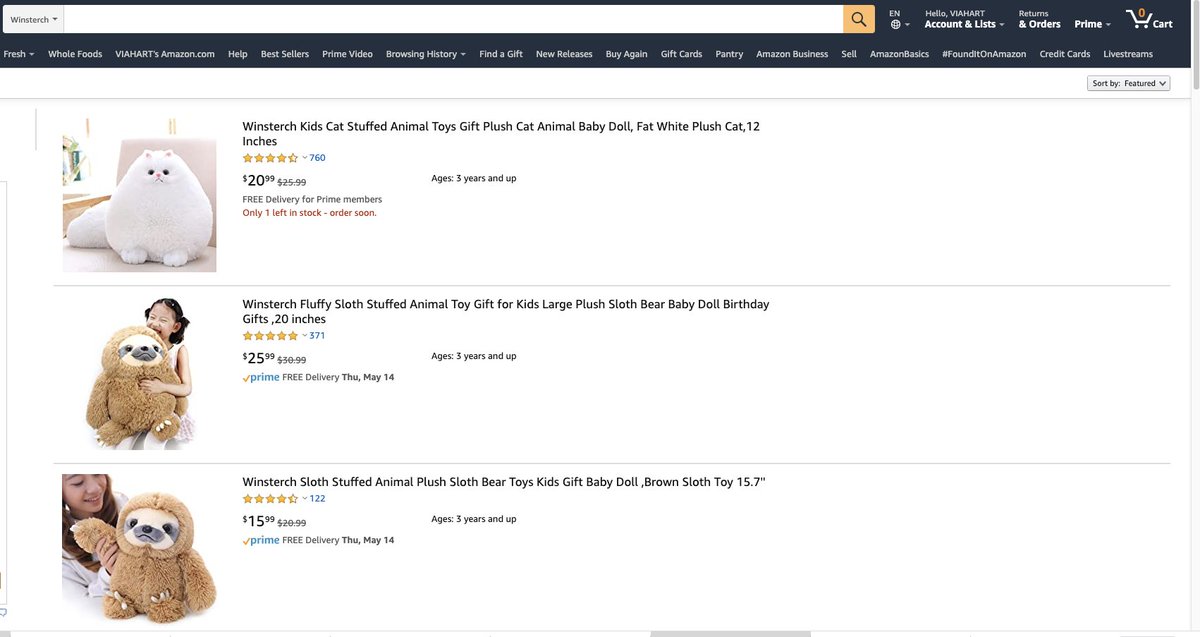Viewport: 1200px width, 637px height.
Task: Open Livestreams
Action: tap(1128, 54)
